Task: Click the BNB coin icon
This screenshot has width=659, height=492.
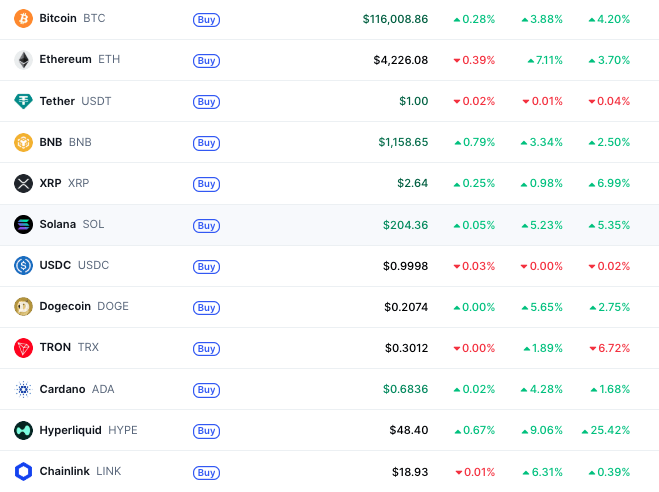Action: pyautogui.click(x=23, y=142)
